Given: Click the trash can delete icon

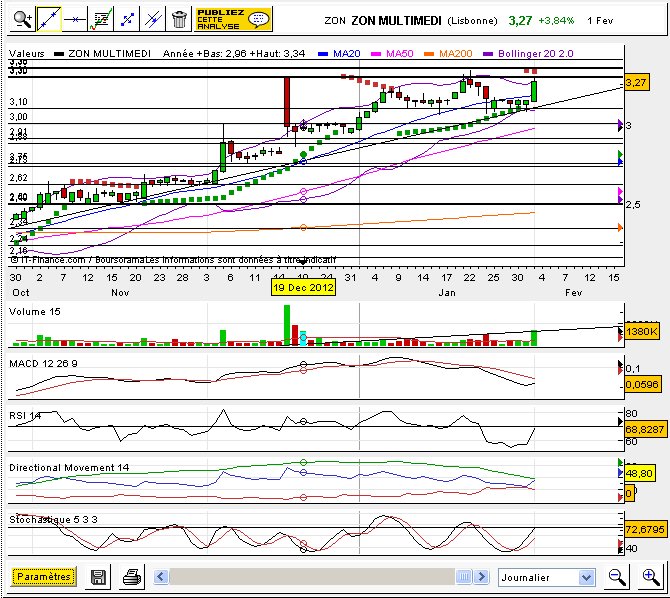Looking at the screenshot, I should pos(179,19).
